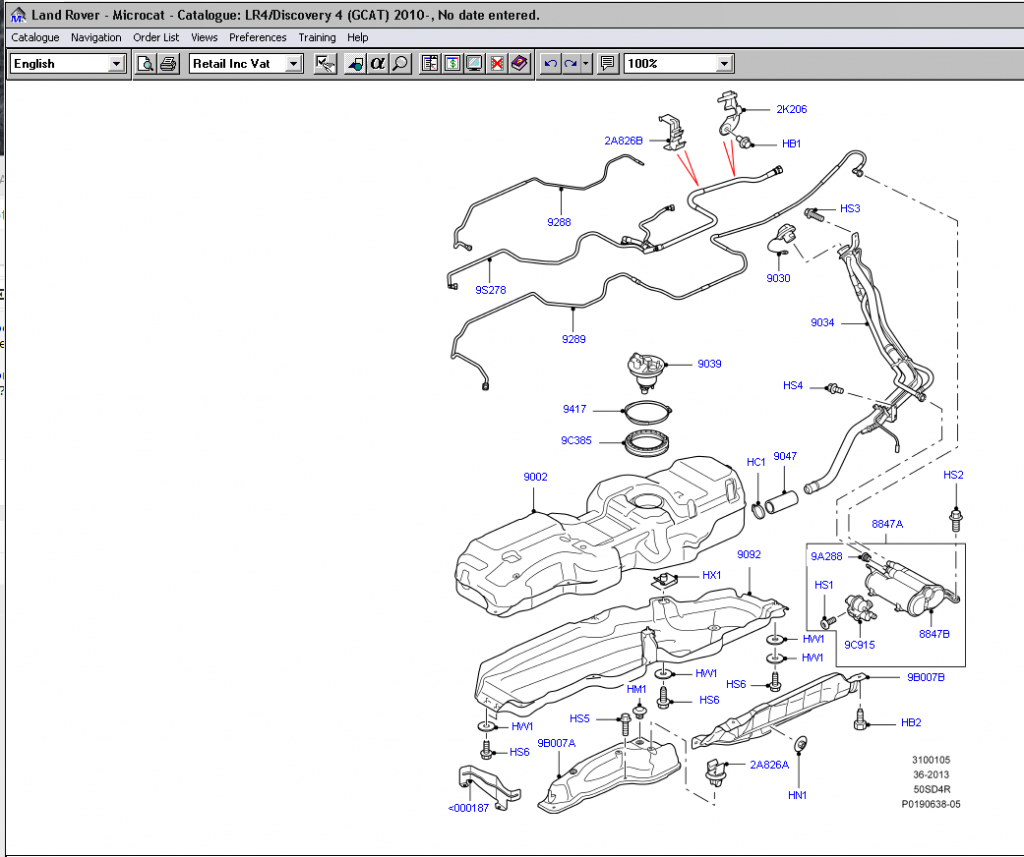Select part callout 2K206
This screenshot has height=857, width=1024.
tap(792, 109)
